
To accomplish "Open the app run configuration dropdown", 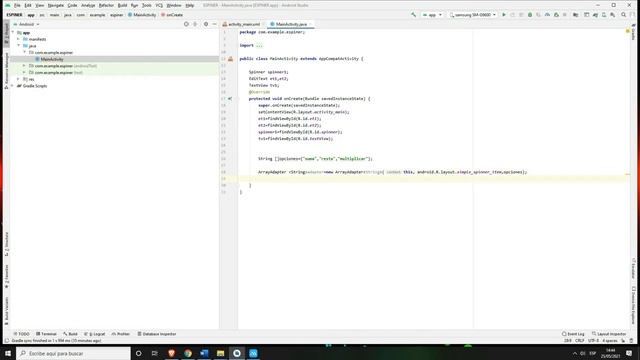I will 432,15.
